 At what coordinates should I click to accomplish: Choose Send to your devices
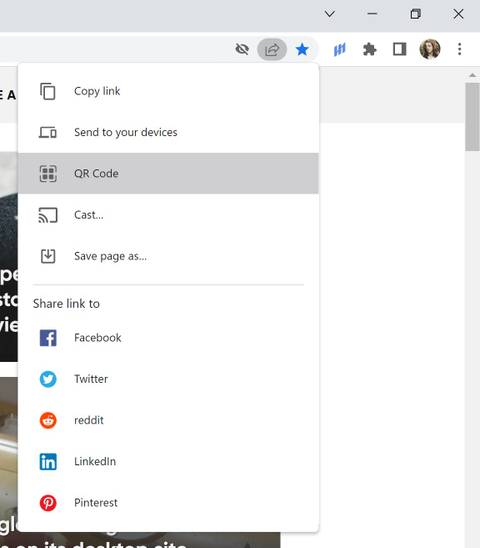168,132
